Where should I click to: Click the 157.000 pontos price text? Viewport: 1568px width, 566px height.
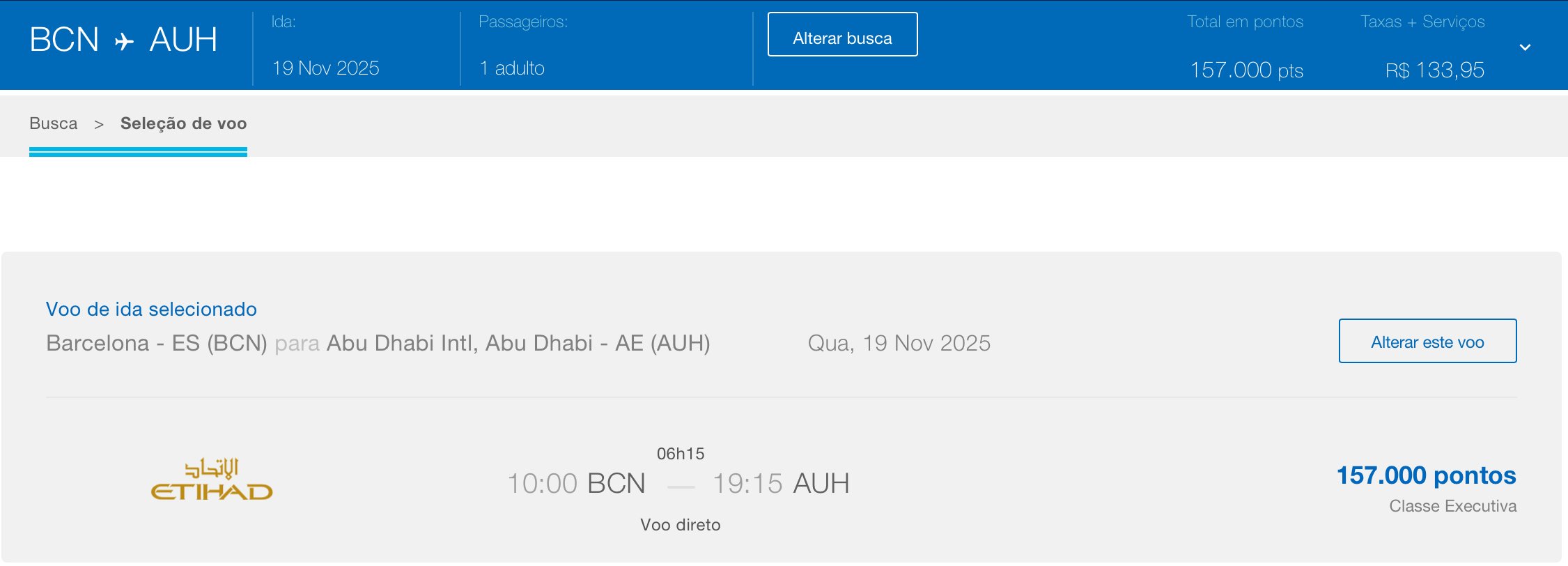pyautogui.click(x=1426, y=475)
